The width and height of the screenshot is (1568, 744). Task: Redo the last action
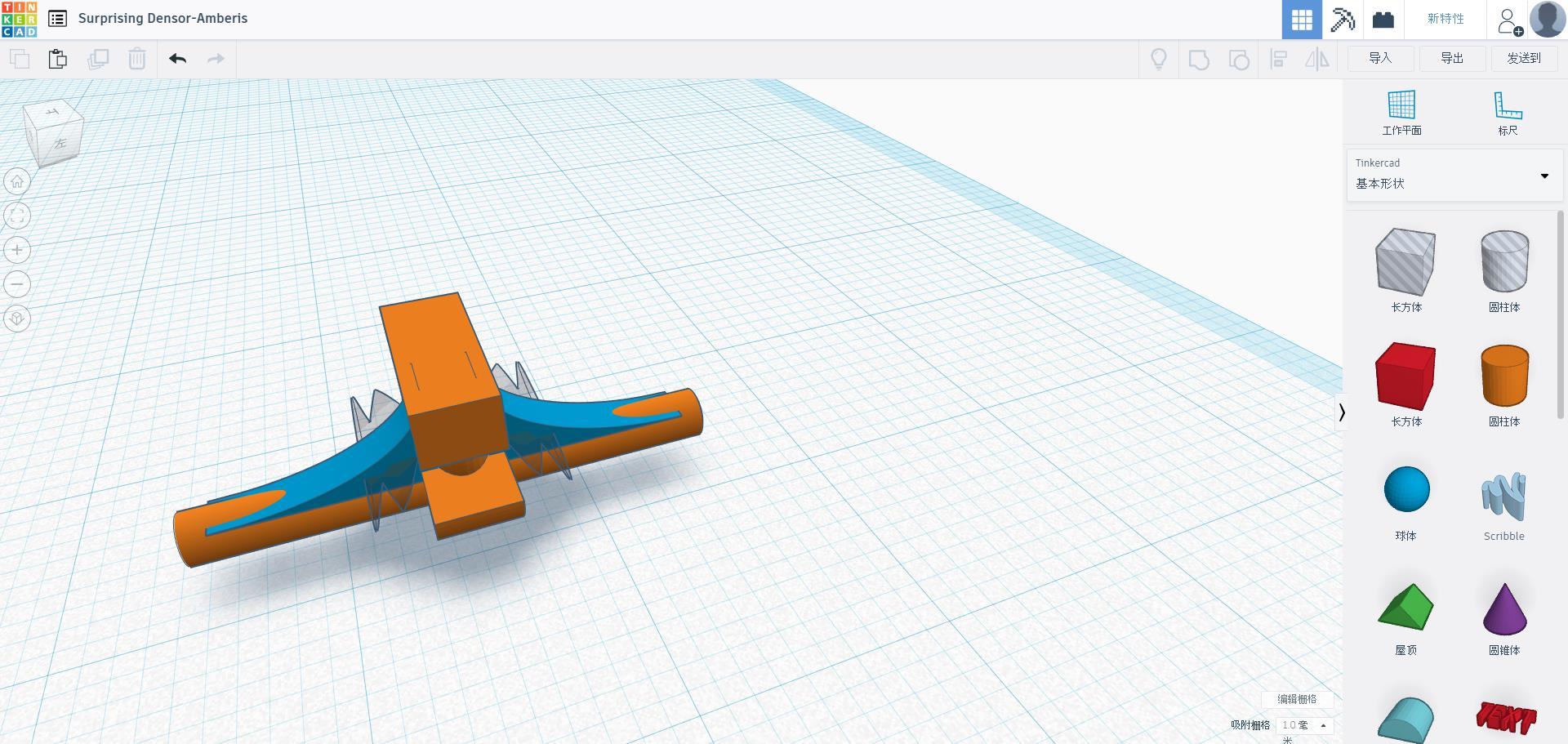pyautogui.click(x=216, y=59)
